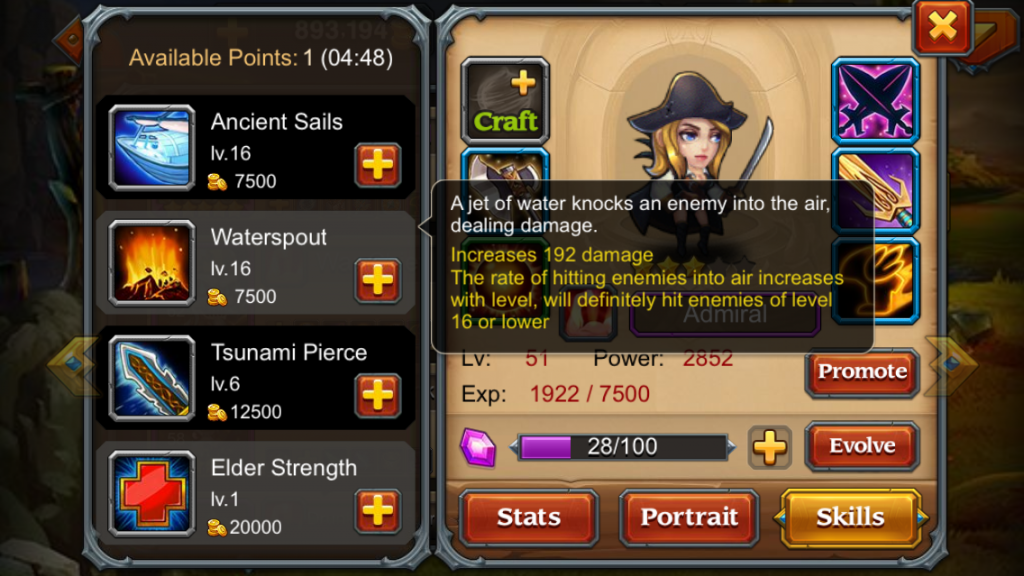Open the Skills tab

click(850, 517)
